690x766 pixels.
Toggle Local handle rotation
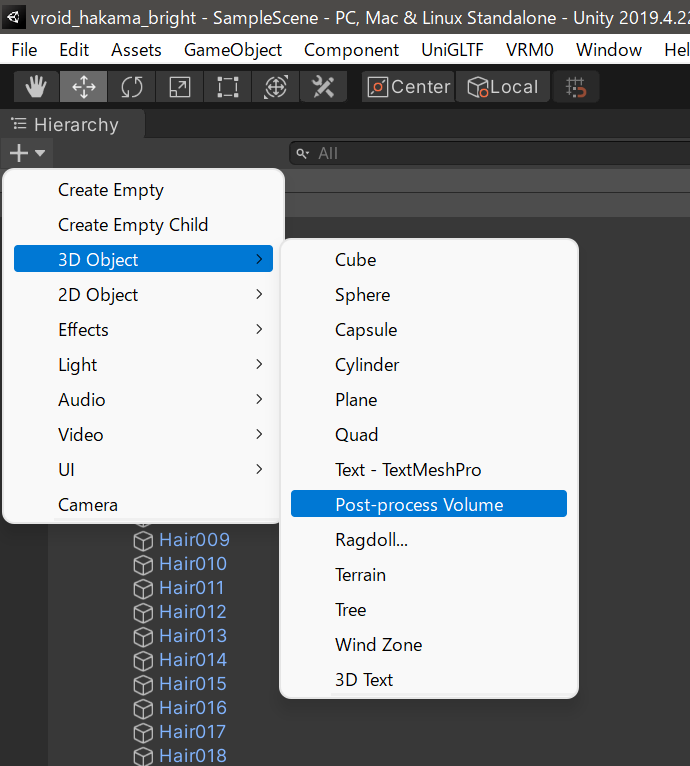coord(502,87)
